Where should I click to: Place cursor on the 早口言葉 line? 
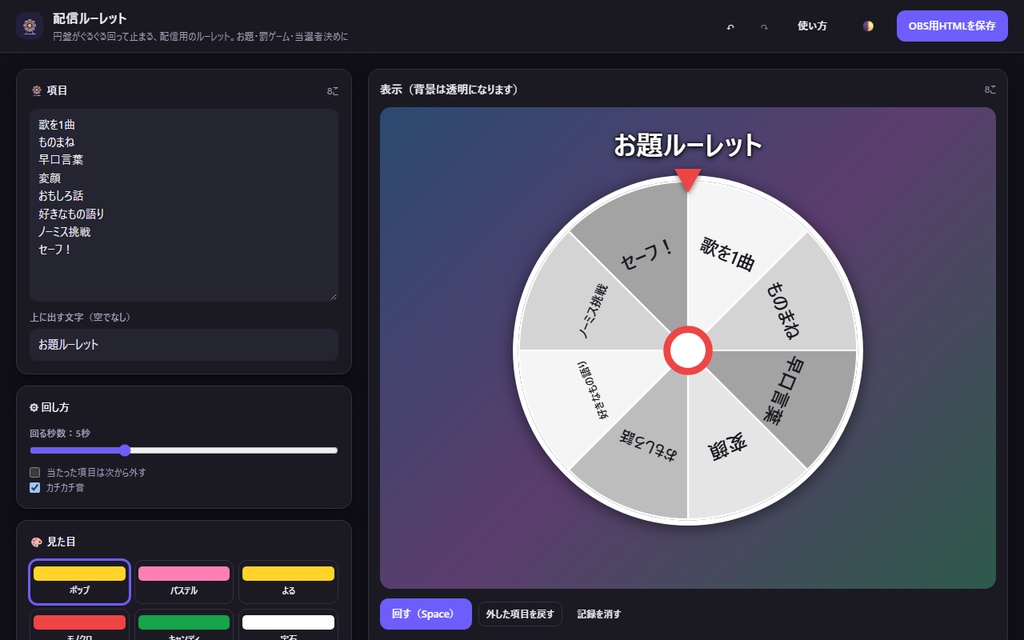point(61,159)
